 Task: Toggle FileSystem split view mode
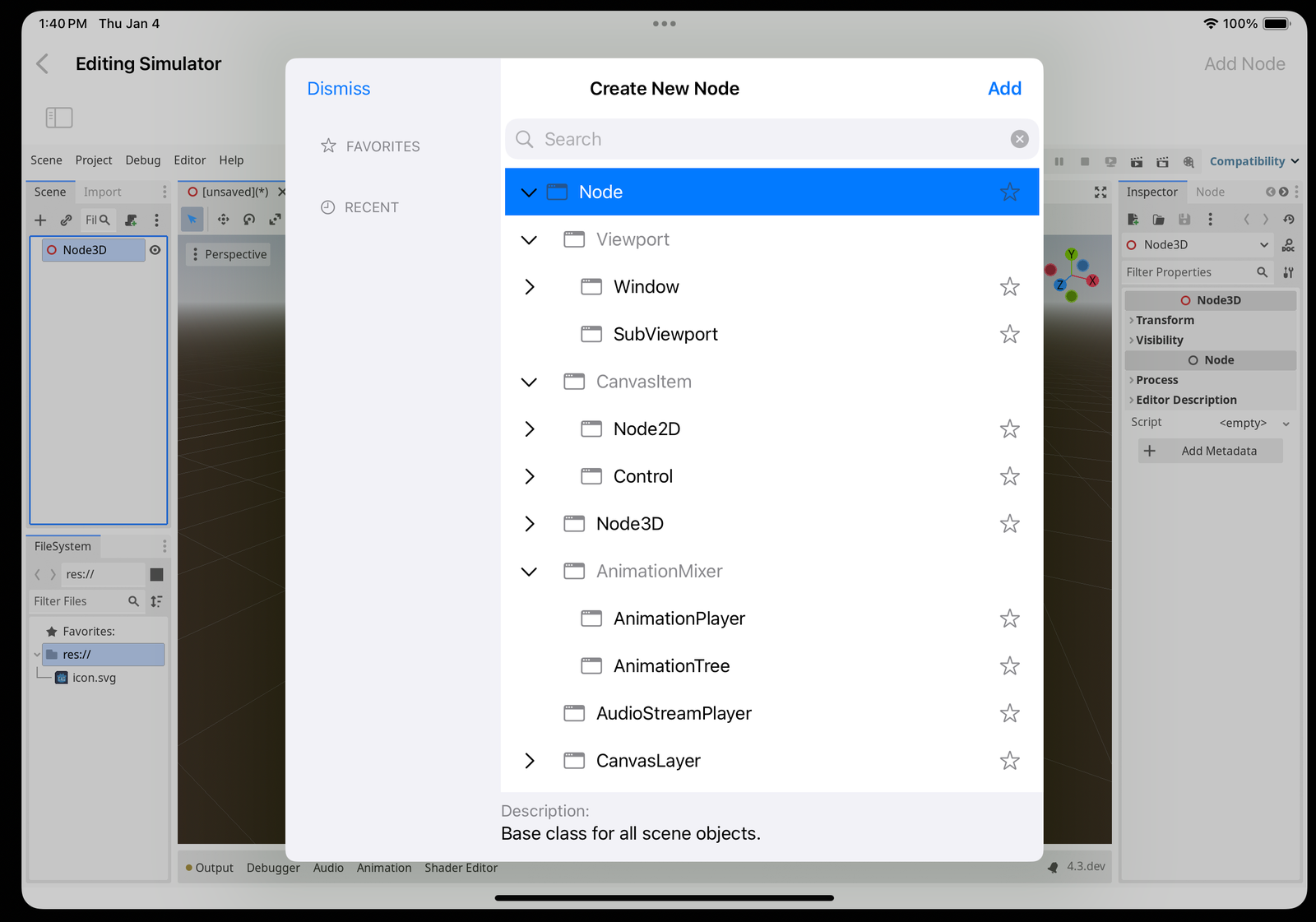[x=156, y=574]
